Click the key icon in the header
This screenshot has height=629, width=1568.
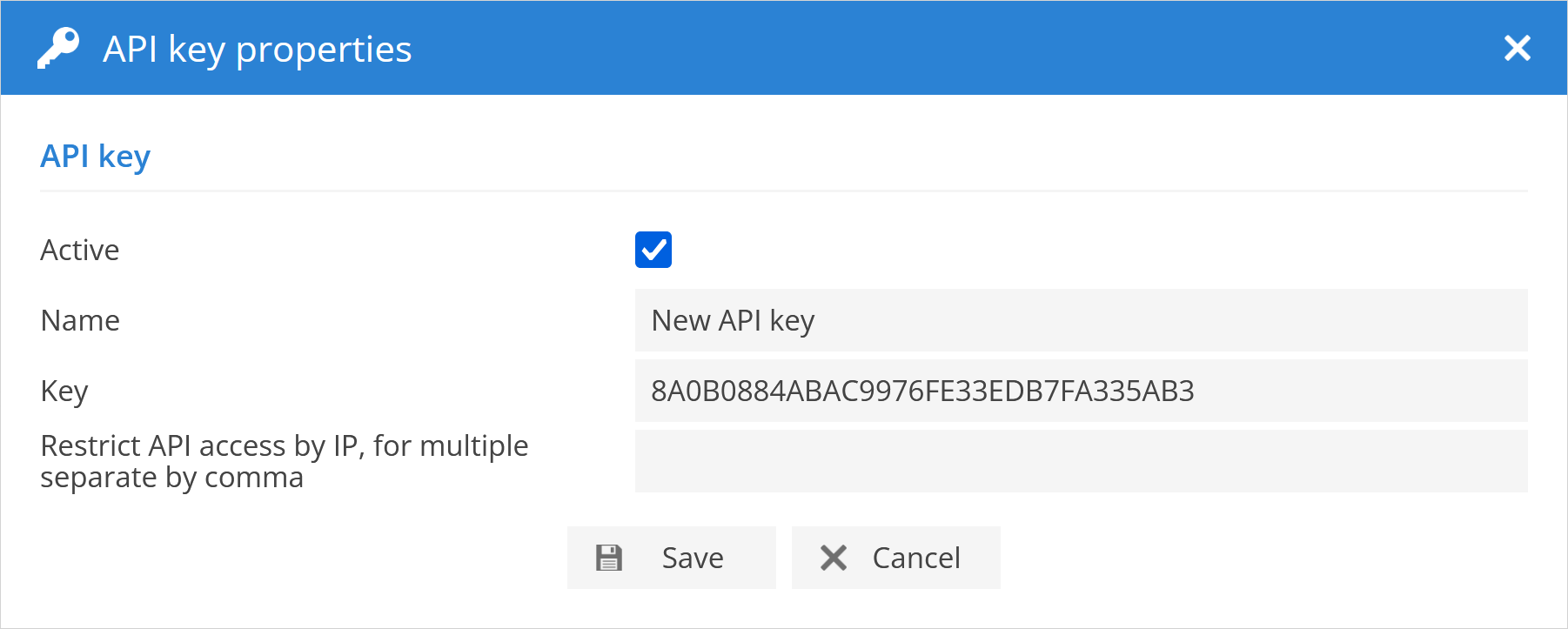point(57,48)
